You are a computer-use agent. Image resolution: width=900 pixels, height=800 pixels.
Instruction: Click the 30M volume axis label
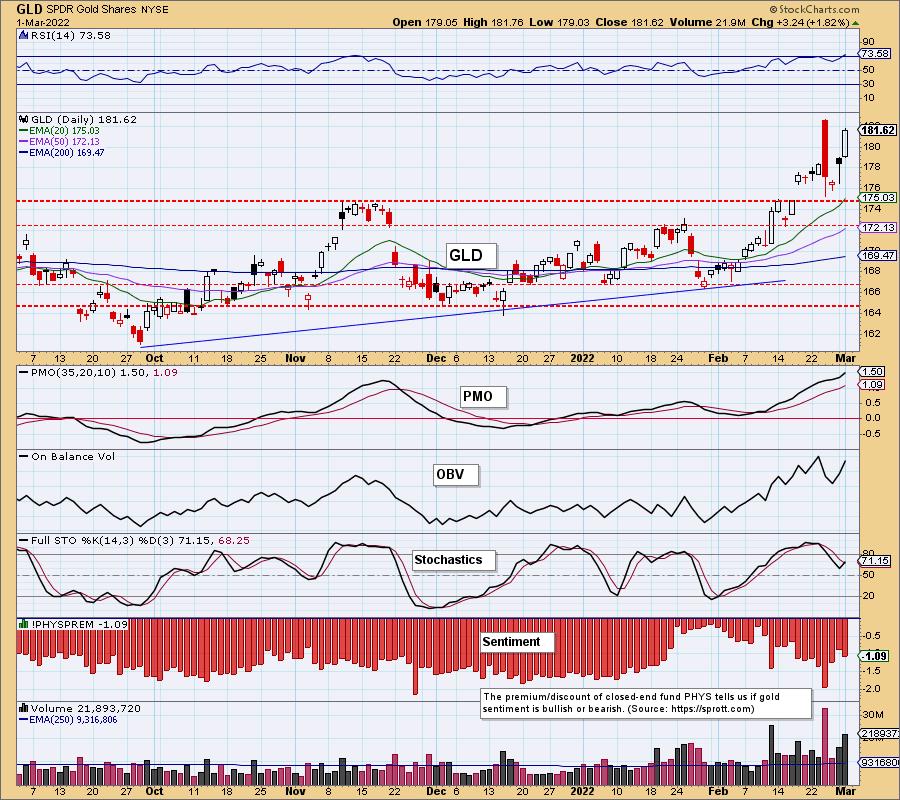(x=872, y=714)
